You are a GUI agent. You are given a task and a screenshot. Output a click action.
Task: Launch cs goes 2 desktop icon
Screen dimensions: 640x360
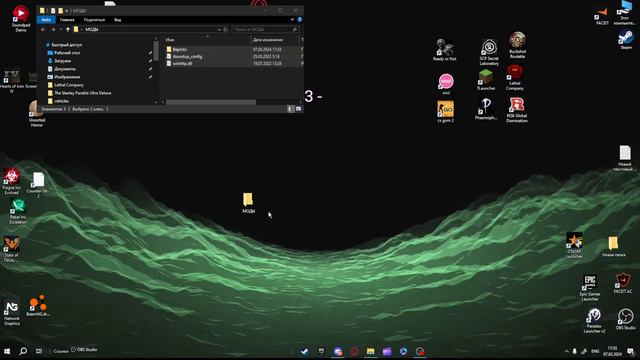point(445,111)
